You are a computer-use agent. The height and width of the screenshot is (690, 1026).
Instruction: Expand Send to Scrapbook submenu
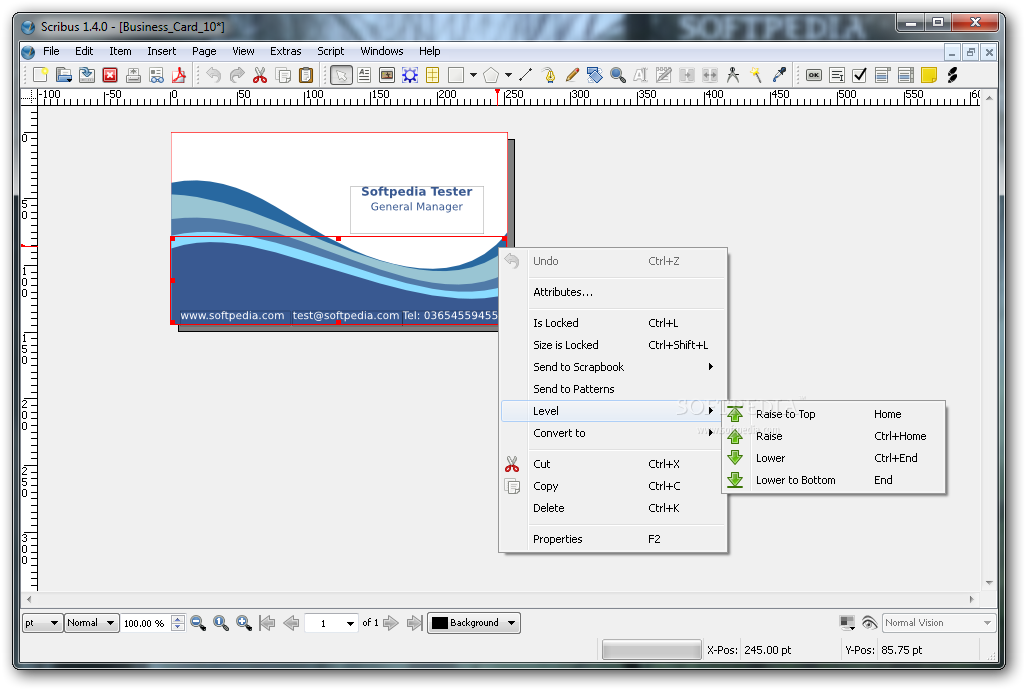tap(613, 367)
